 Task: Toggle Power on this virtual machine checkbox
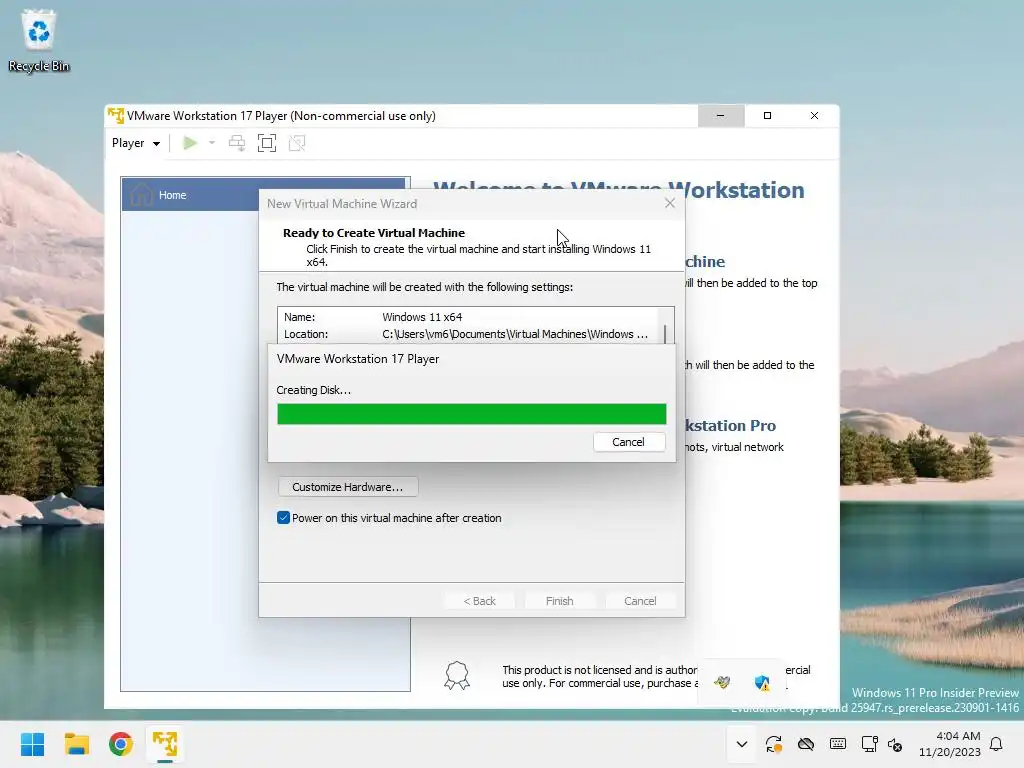[x=283, y=518]
